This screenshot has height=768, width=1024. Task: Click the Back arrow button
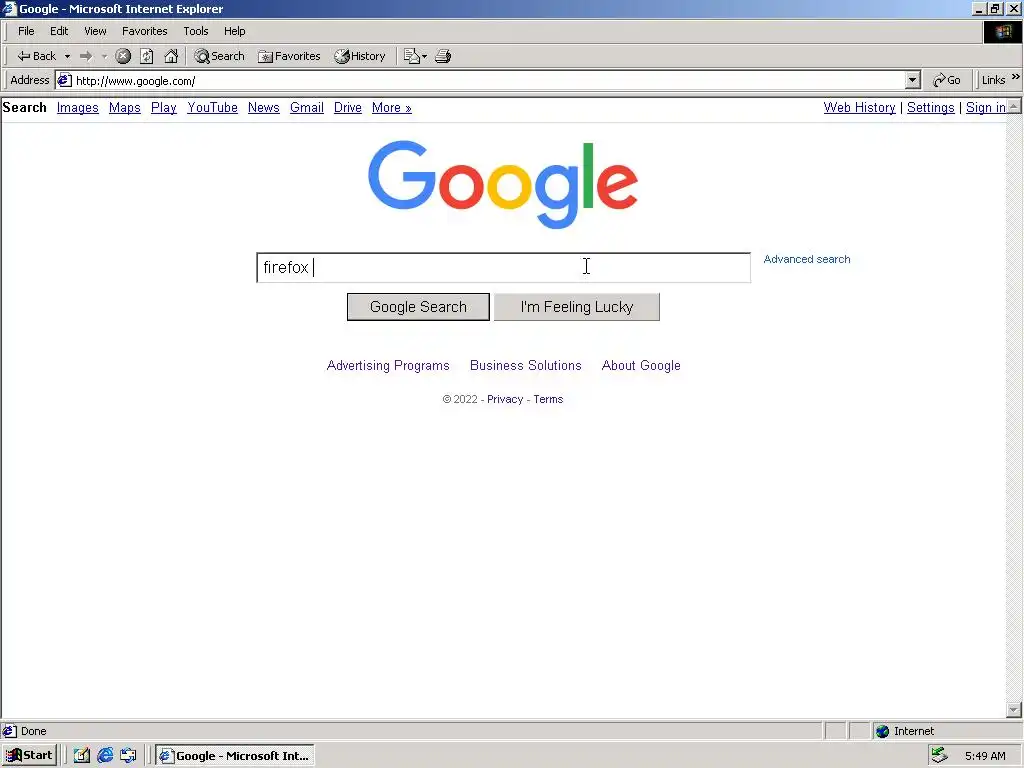tap(36, 56)
